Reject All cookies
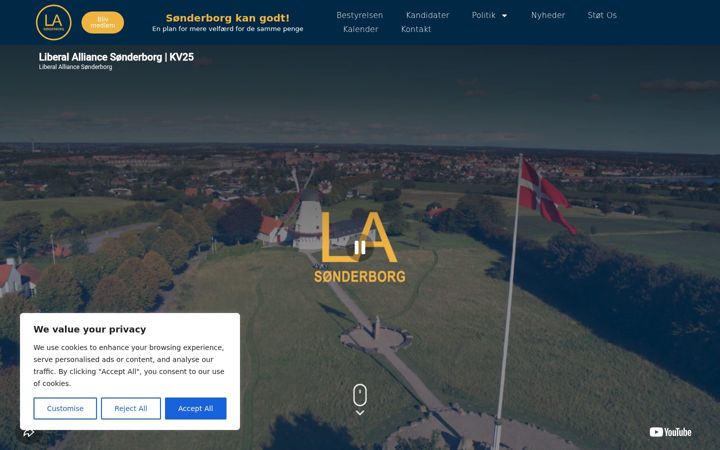 131,408
